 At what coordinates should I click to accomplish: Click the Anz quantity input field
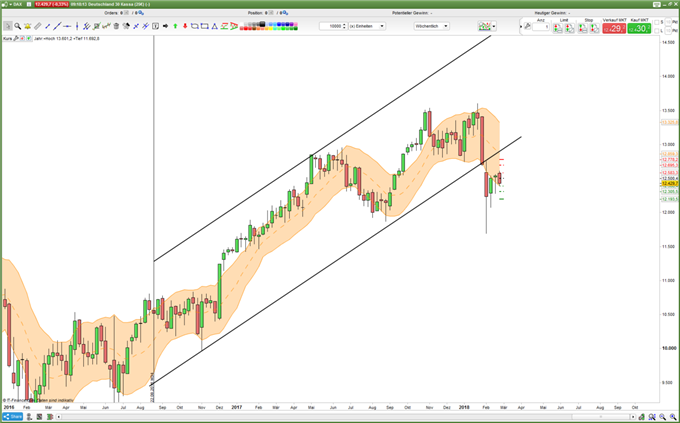(x=541, y=26)
